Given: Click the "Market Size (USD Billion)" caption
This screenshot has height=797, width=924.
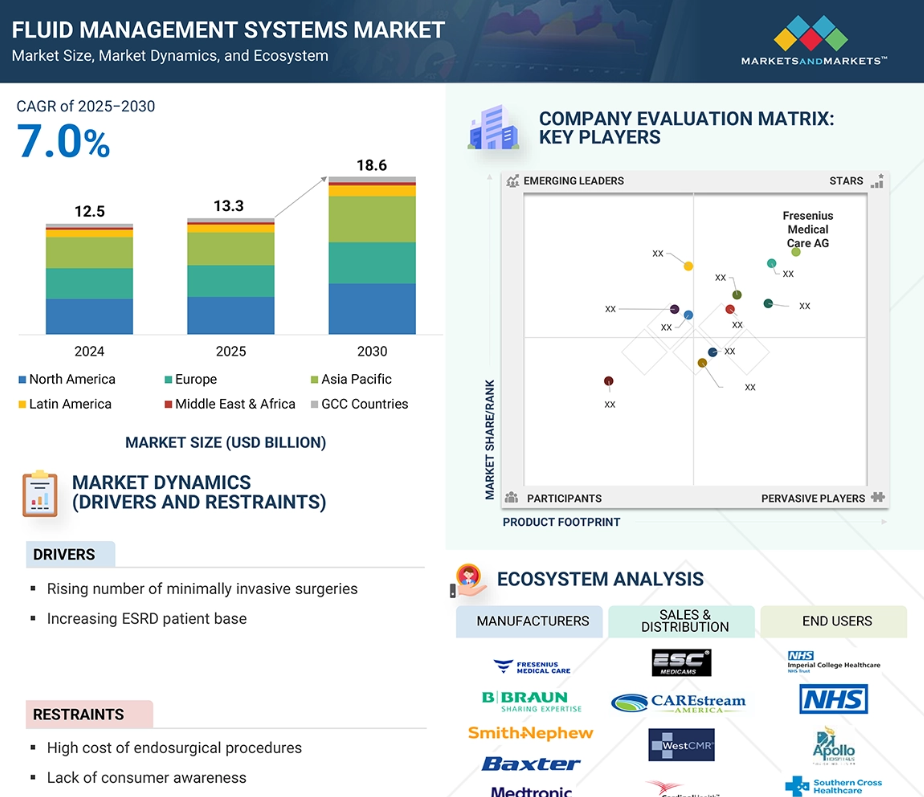Looking at the screenshot, I should [x=226, y=443].
